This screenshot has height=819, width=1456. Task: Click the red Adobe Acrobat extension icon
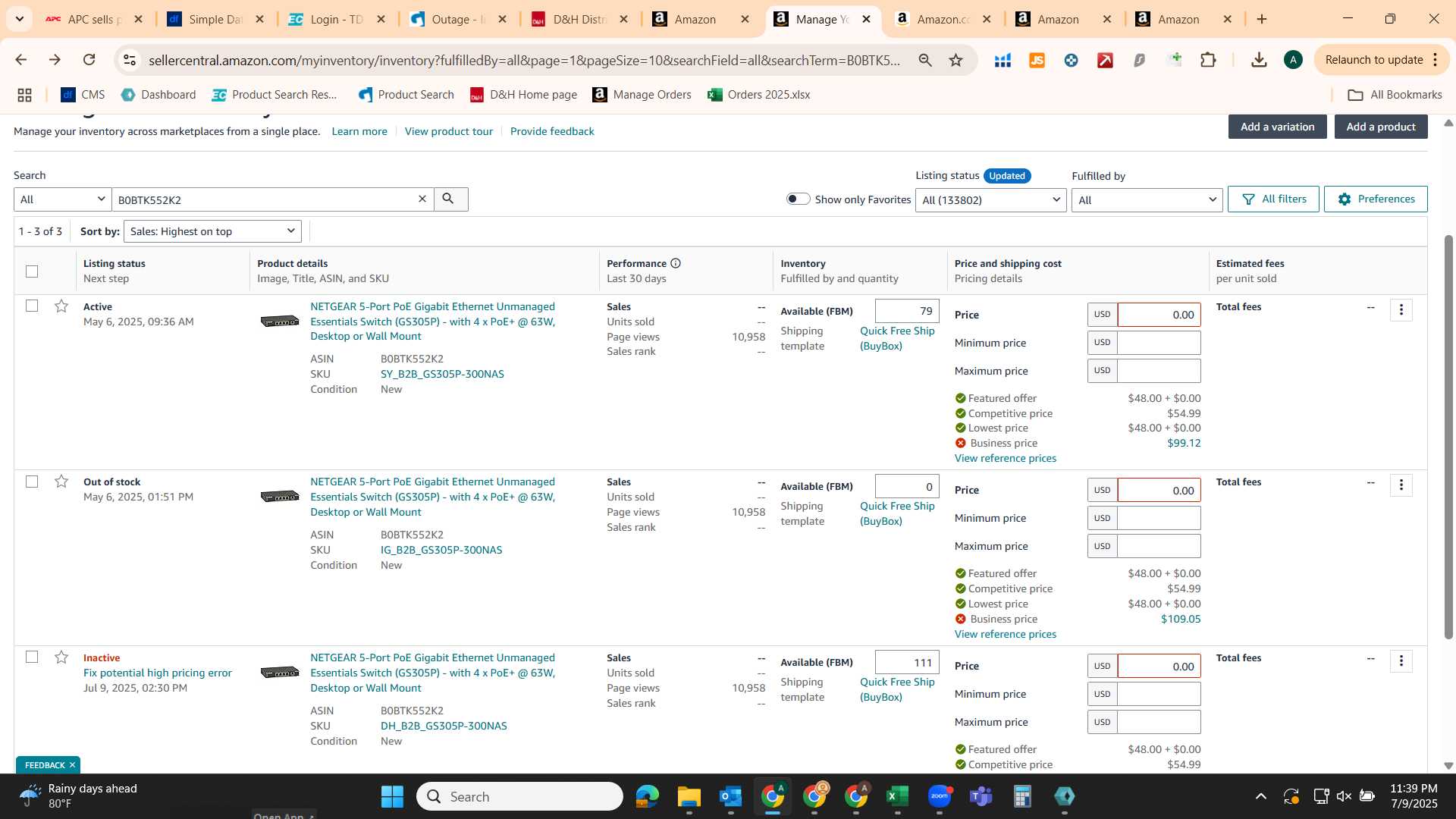pos(1105,60)
